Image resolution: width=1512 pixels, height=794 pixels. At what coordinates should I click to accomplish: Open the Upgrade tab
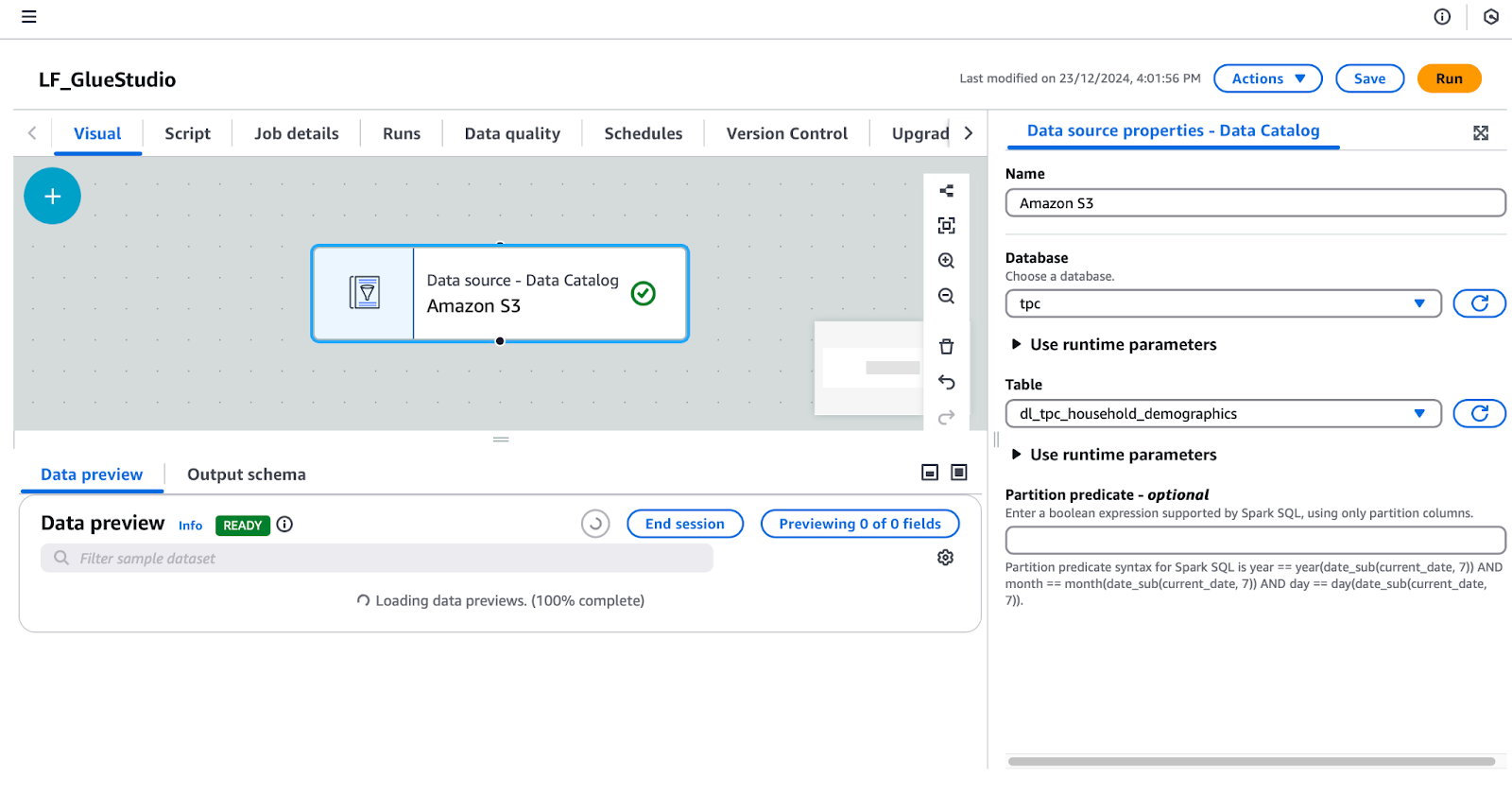(920, 133)
